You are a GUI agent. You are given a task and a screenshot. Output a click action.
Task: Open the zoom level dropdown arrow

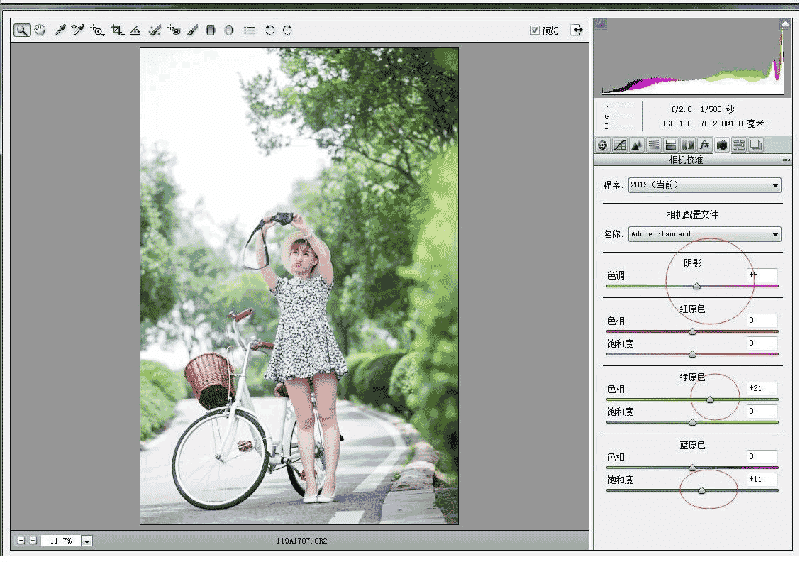tap(87, 541)
